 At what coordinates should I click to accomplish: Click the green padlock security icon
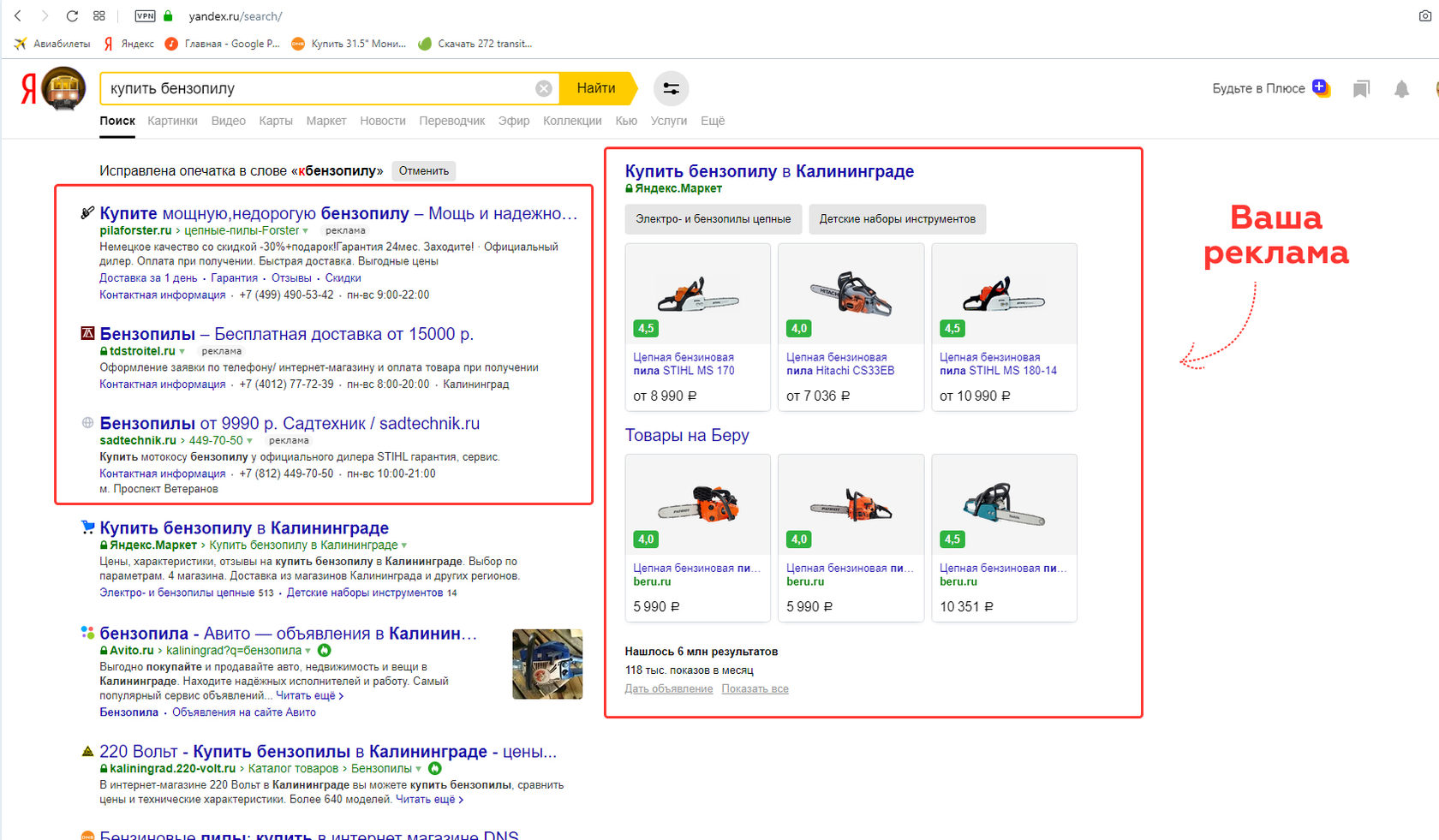168,15
